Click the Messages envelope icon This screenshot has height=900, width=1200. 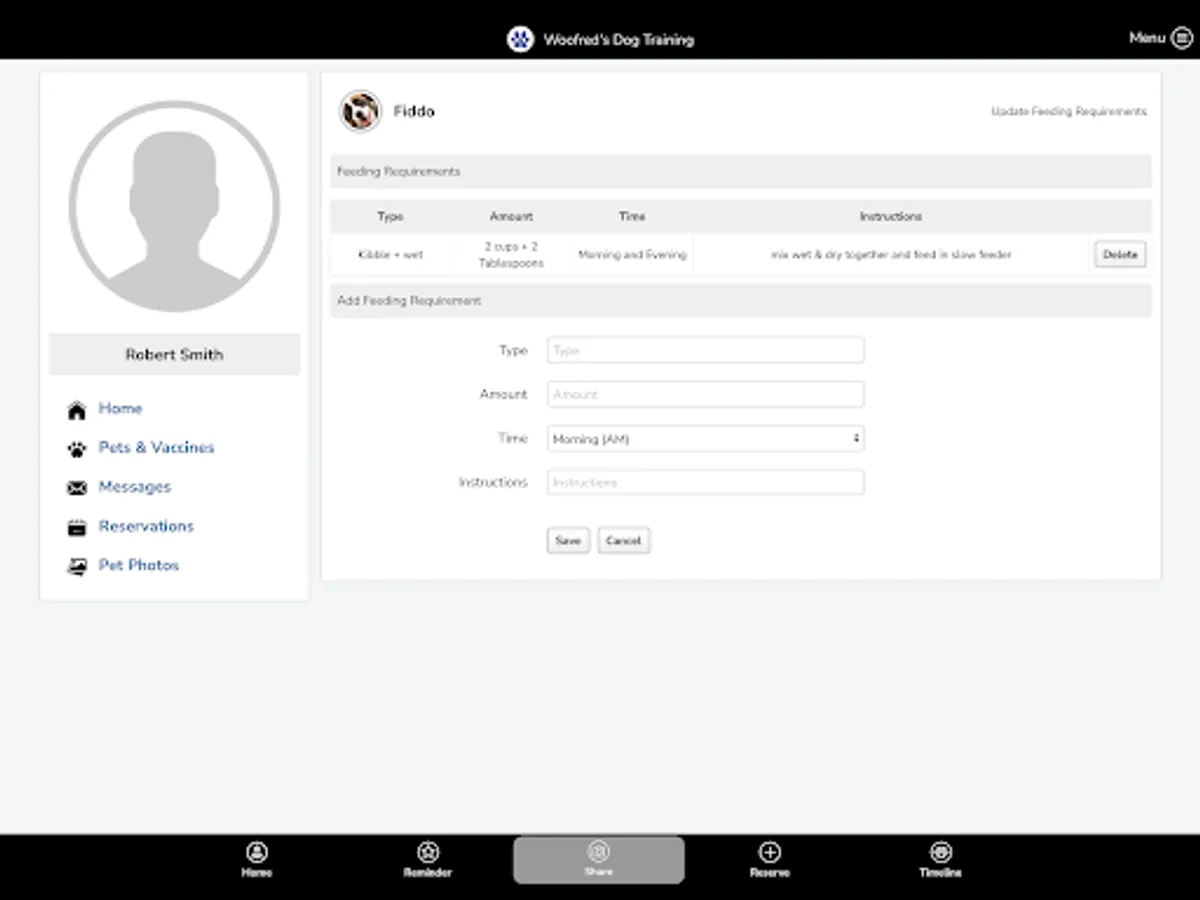coord(76,487)
